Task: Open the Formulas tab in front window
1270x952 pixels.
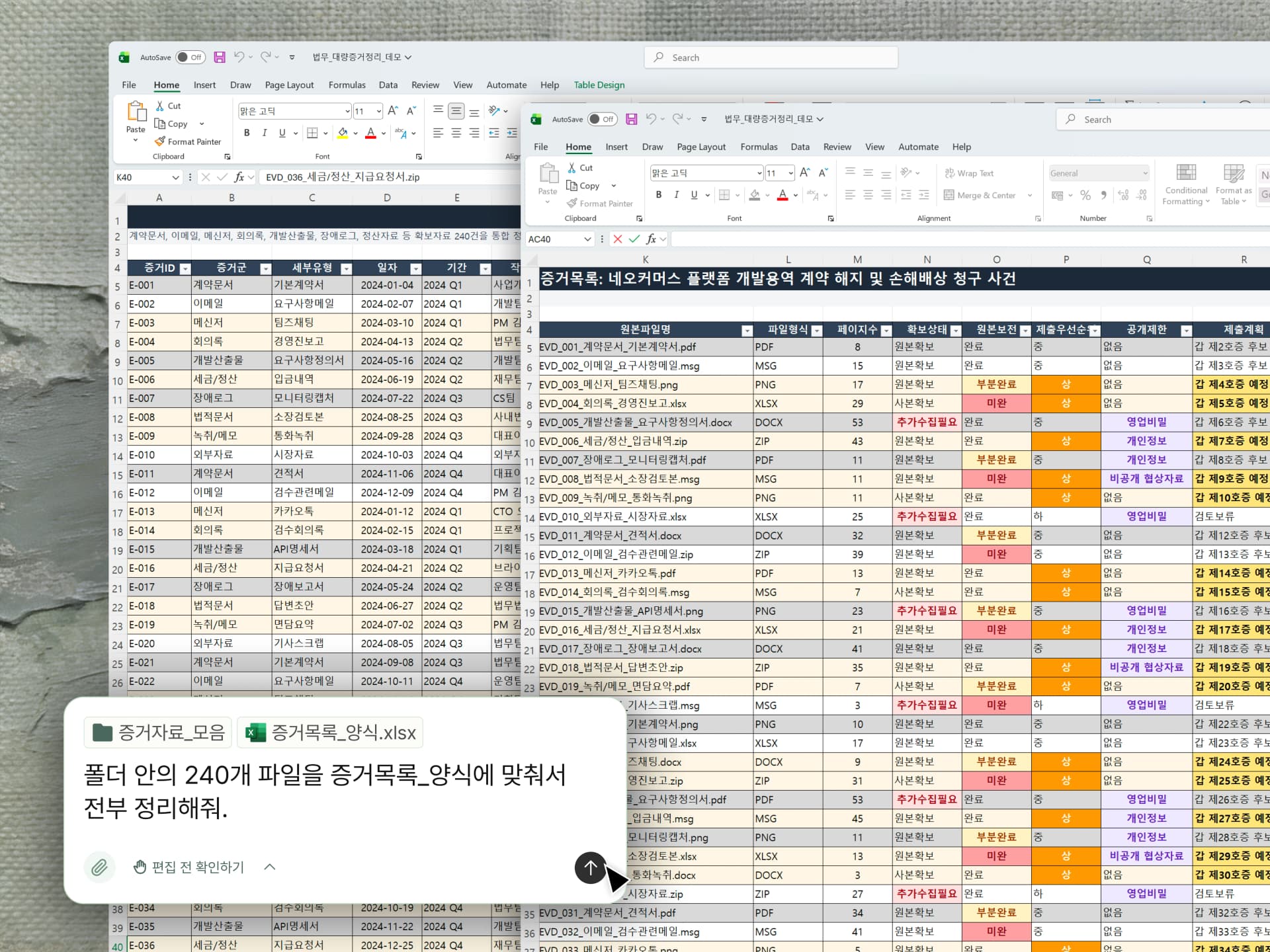Action: pos(759,147)
